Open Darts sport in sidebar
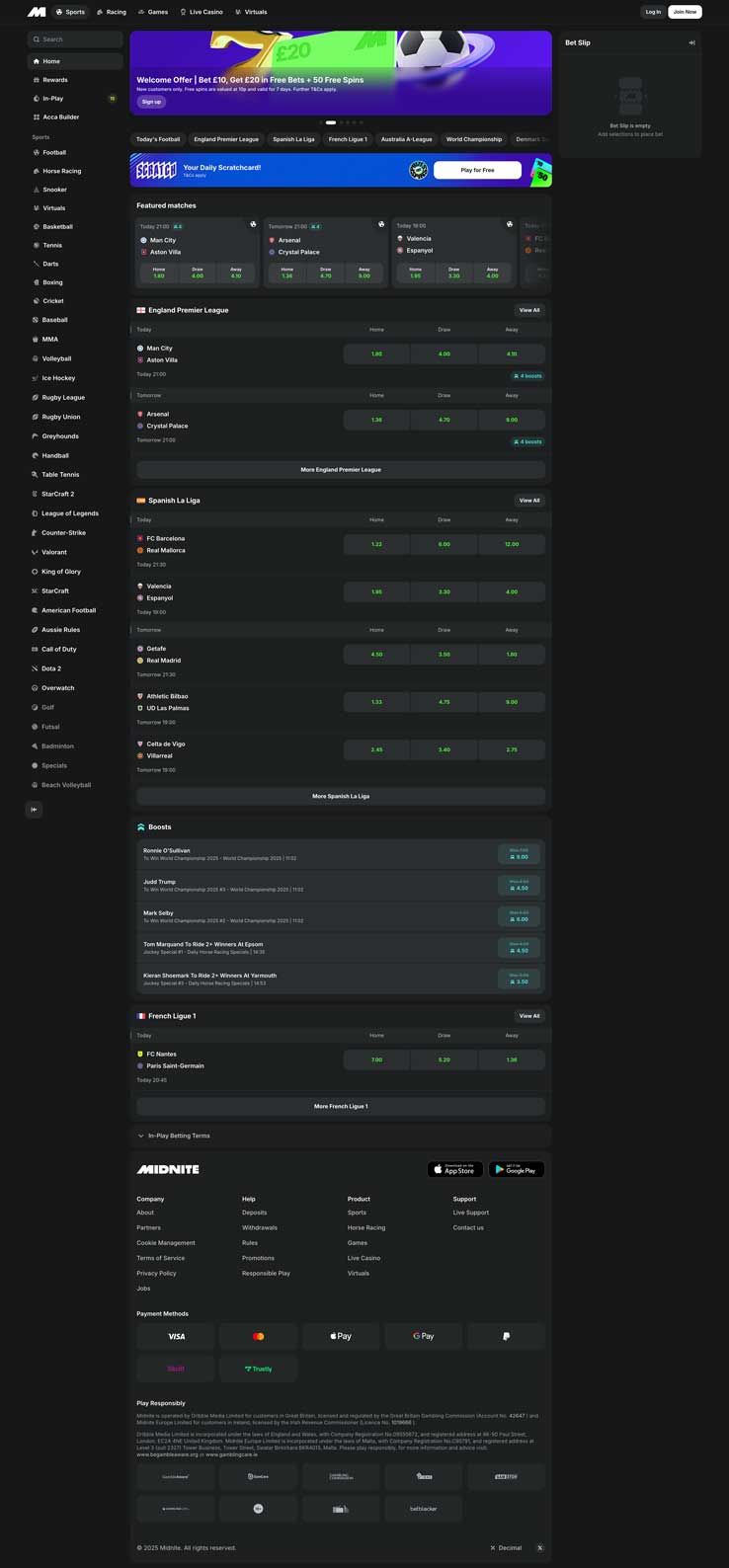This screenshot has width=729, height=1568. (75, 264)
